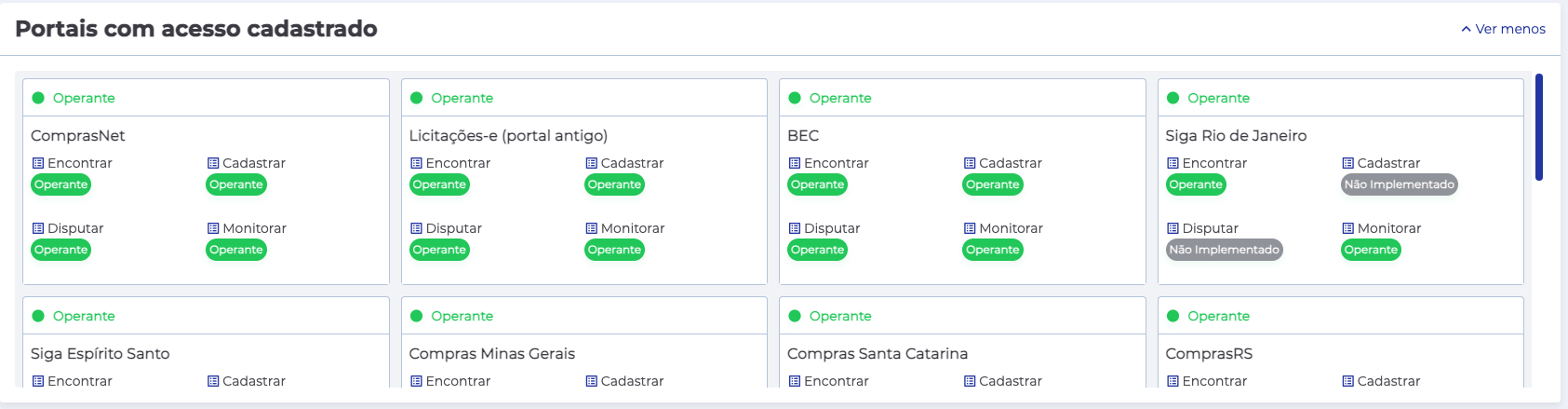Click the Operante badge under ComprasNet Disputar
Screen dimensions: 1568x409
click(x=60, y=250)
